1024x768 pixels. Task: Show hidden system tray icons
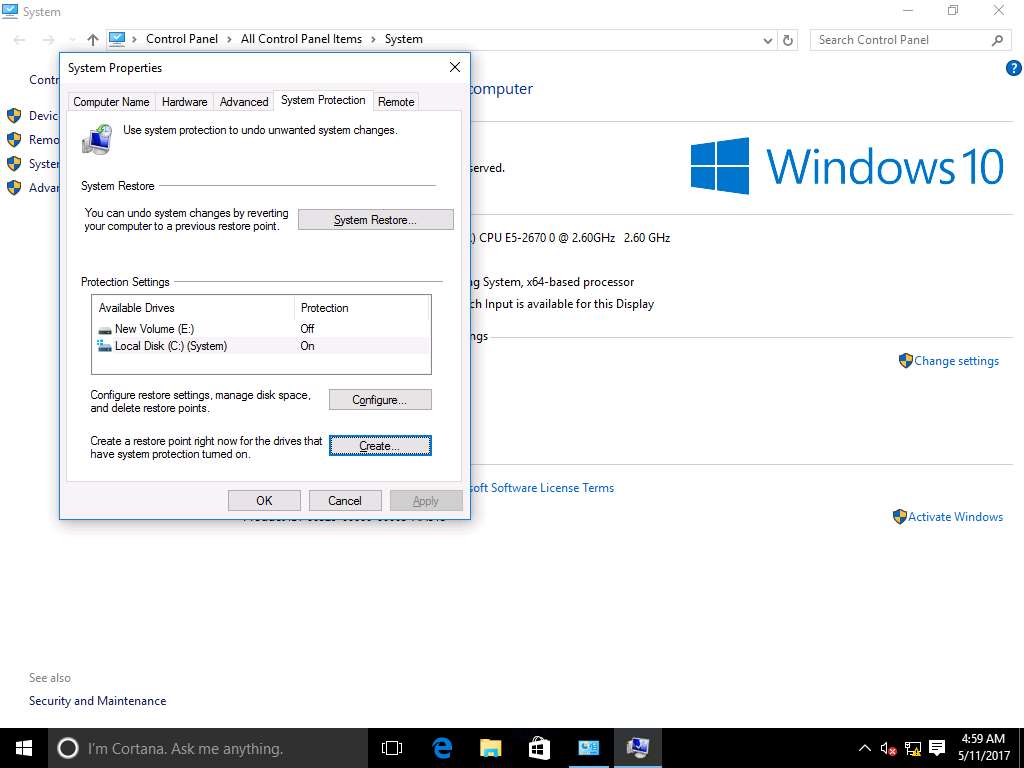pyautogui.click(x=865, y=748)
